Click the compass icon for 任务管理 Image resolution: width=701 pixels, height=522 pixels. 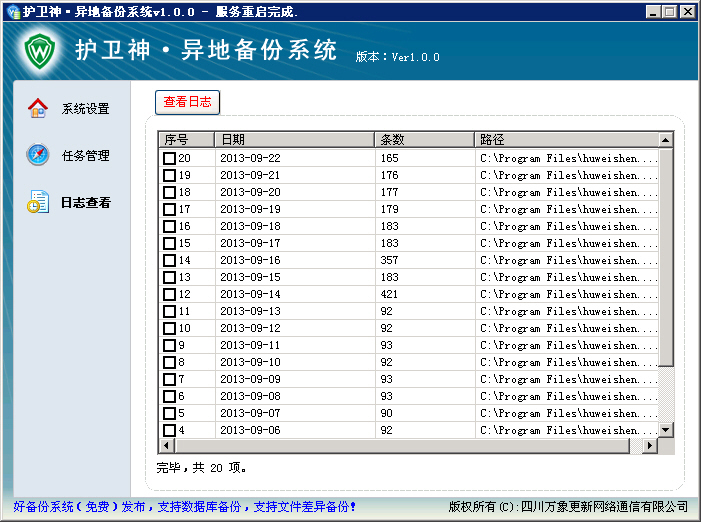coord(38,155)
